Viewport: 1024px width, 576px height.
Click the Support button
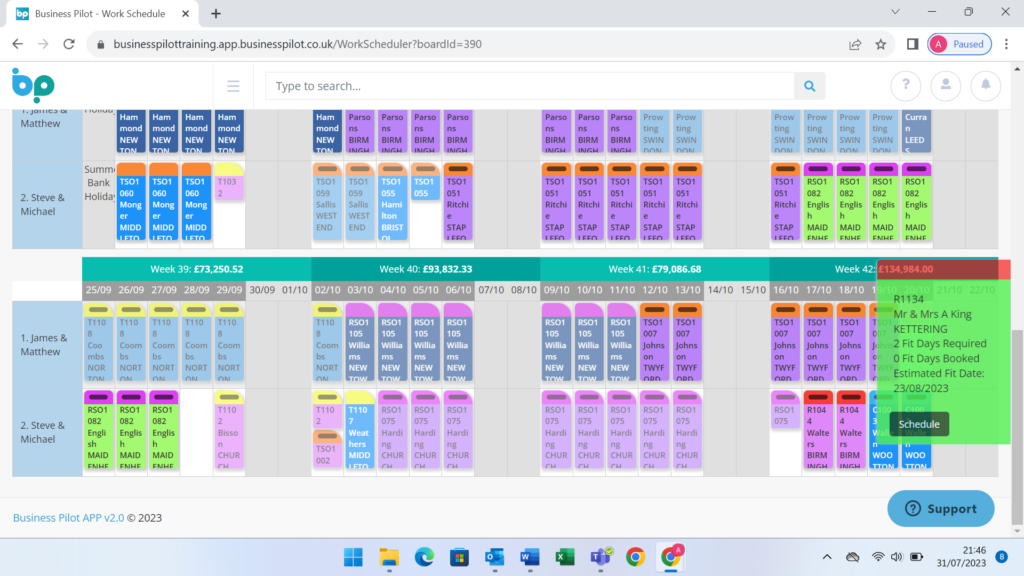[940, 509]
